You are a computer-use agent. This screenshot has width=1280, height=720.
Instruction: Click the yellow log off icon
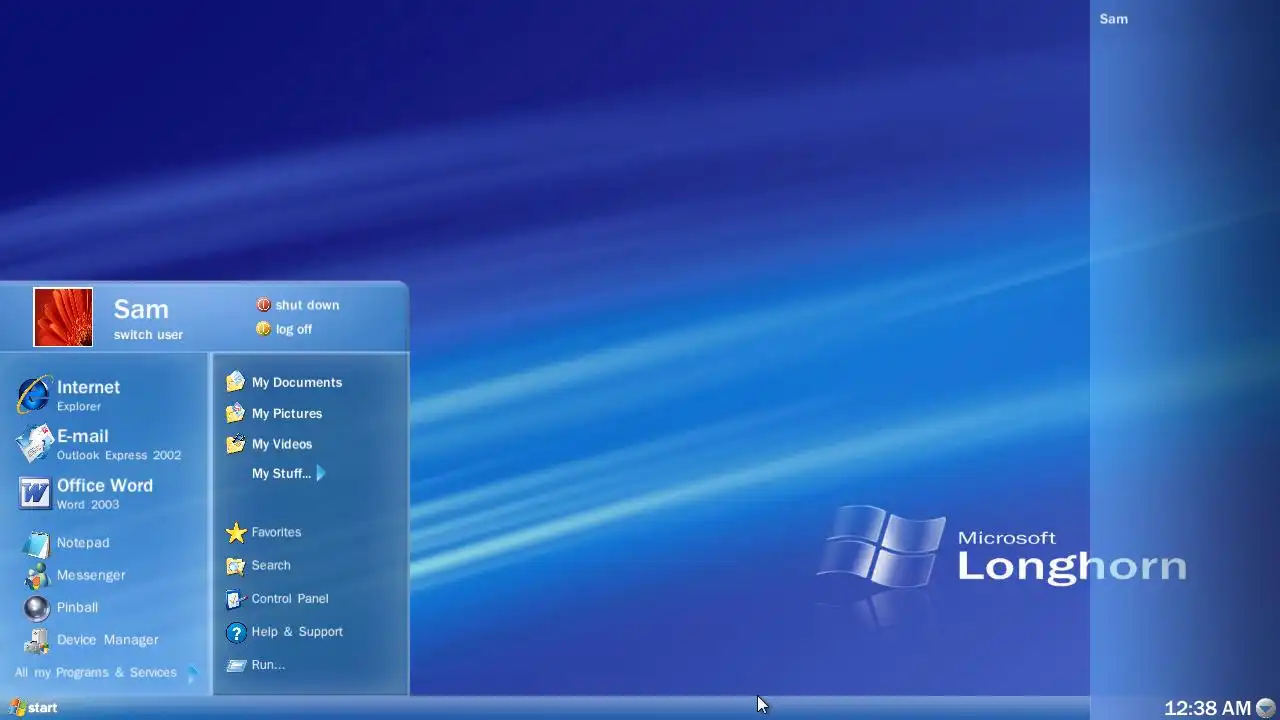264,329
